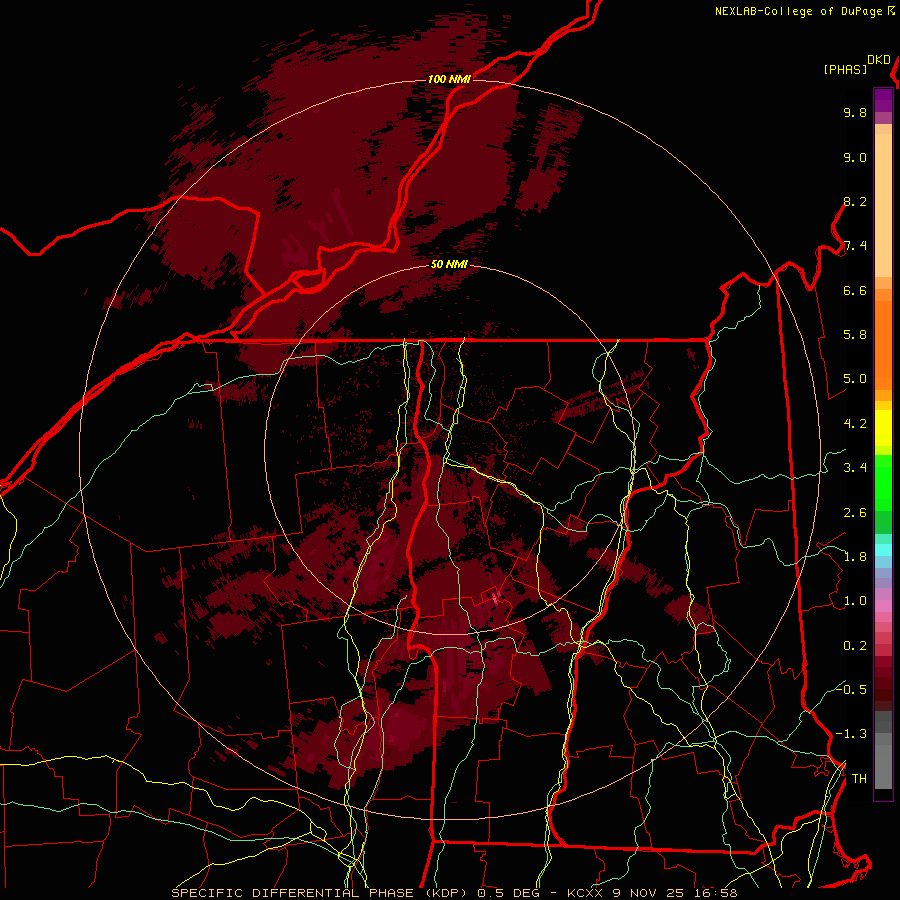This screenshot has width=900, height=900.
Task: Click the small bright pink radar echo spot
Action: pyautogui.click(x=495, y=598)
